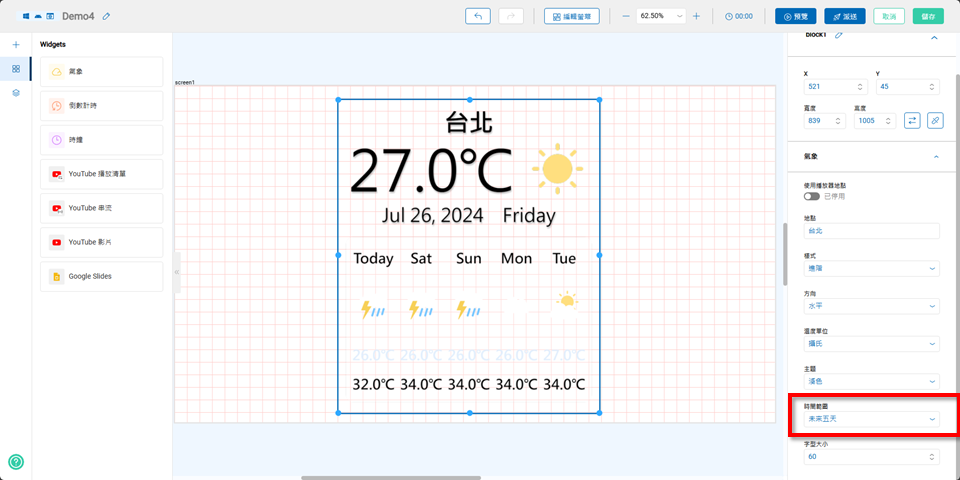Click the plus icon in left sidebar
The width and height of the screenshot is (960, 480).
click(x=16, y=45)
